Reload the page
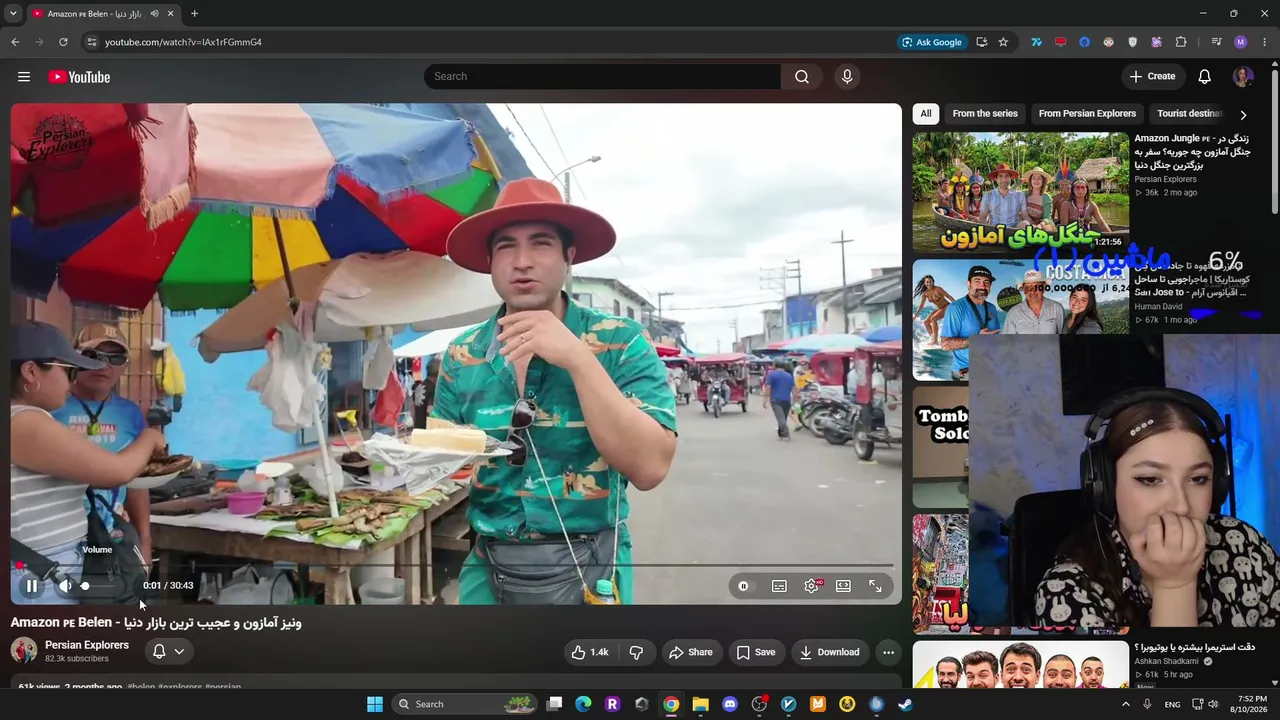 click(63, 42)
